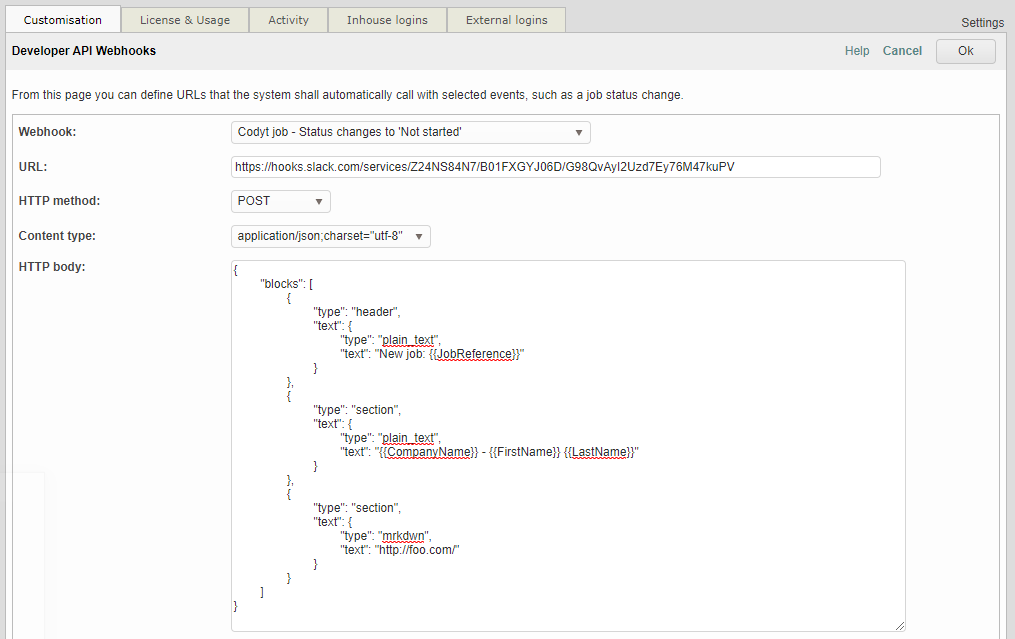
Task: Click the resize handle of HTTP body
Action: tap(899, 625)
